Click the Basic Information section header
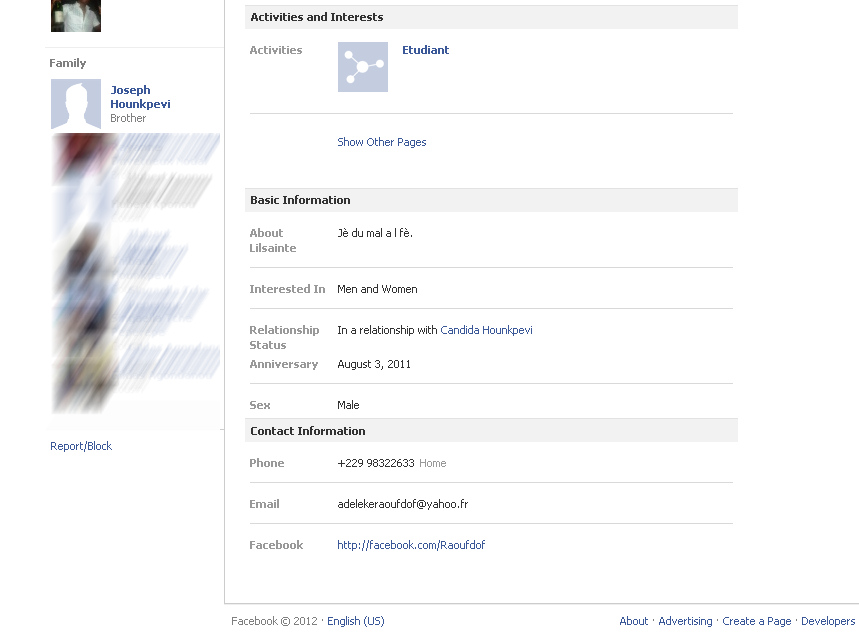This screenshot has width=859, height=633. (x=300, y=200)
